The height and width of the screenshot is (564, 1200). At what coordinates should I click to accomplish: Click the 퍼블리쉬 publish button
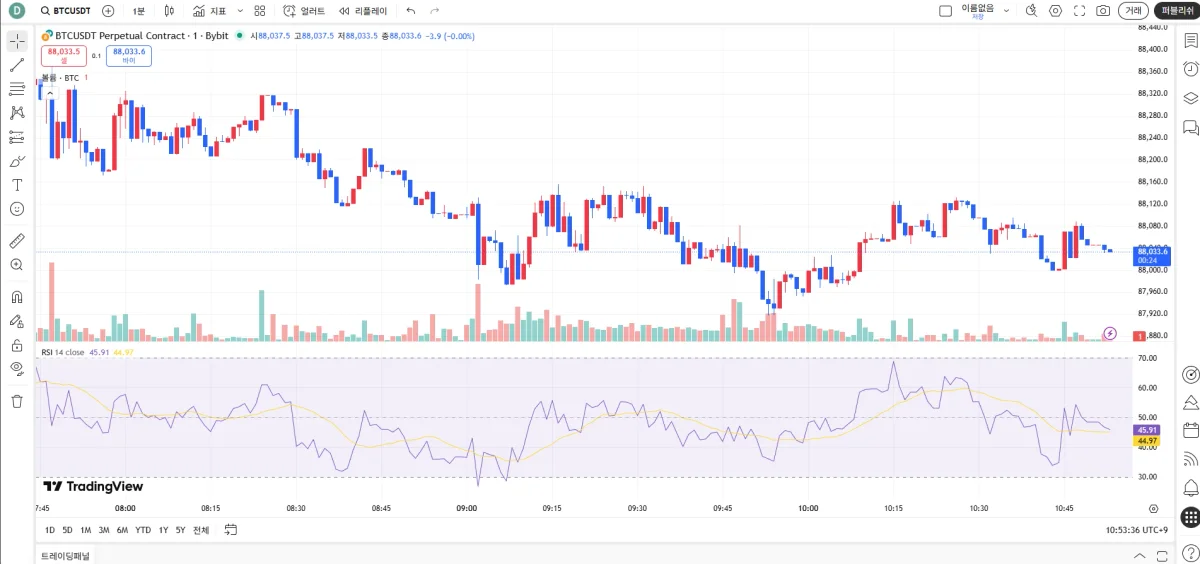tap(1176, 10)
